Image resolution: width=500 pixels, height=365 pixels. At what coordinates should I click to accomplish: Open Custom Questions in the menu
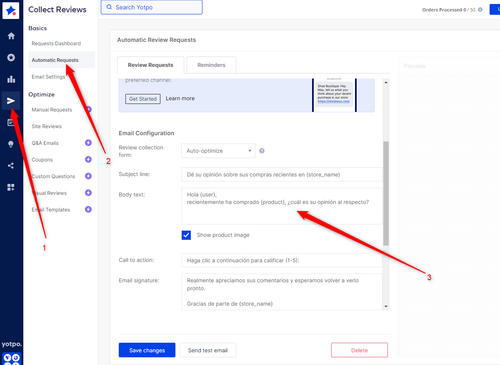[x=53, y=176]
